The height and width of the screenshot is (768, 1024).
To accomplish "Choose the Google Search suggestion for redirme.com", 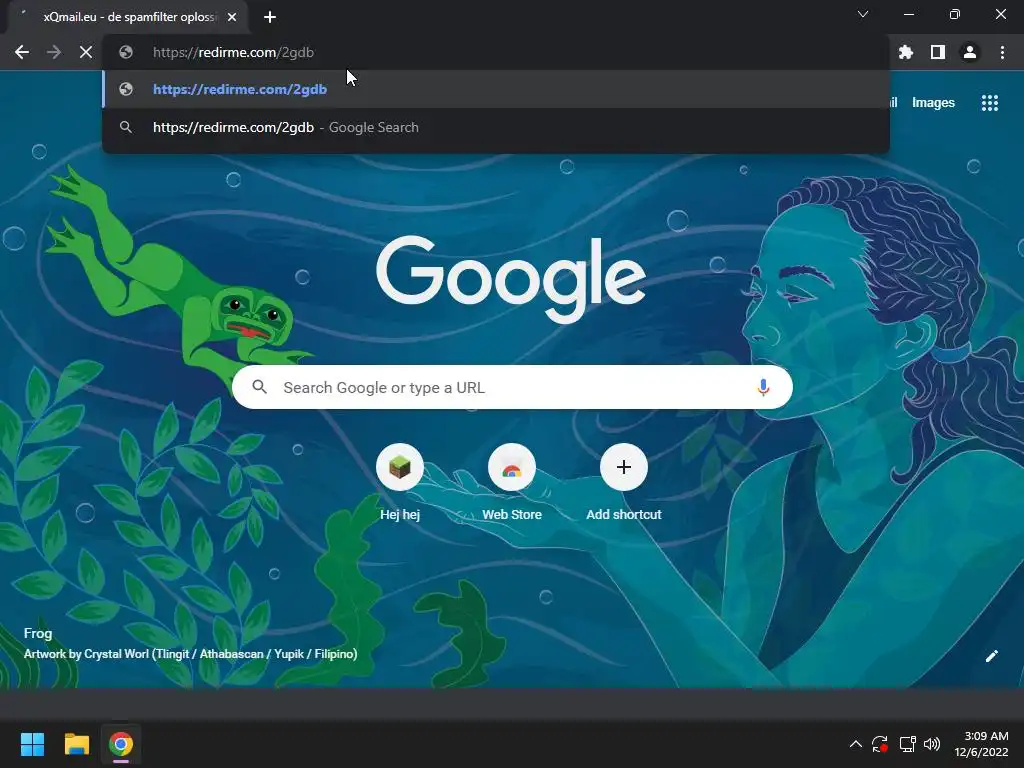I will (x=496, y=127).
